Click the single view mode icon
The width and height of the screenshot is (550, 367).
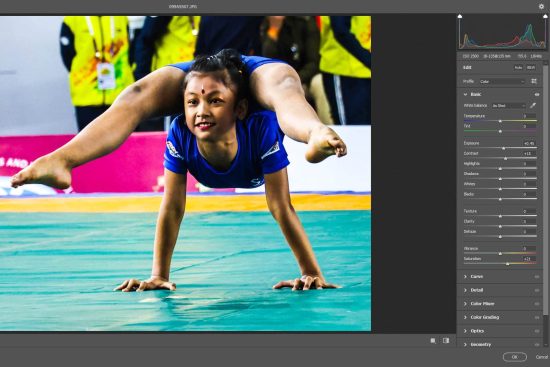pyautogui.click(x=433, y=340)
